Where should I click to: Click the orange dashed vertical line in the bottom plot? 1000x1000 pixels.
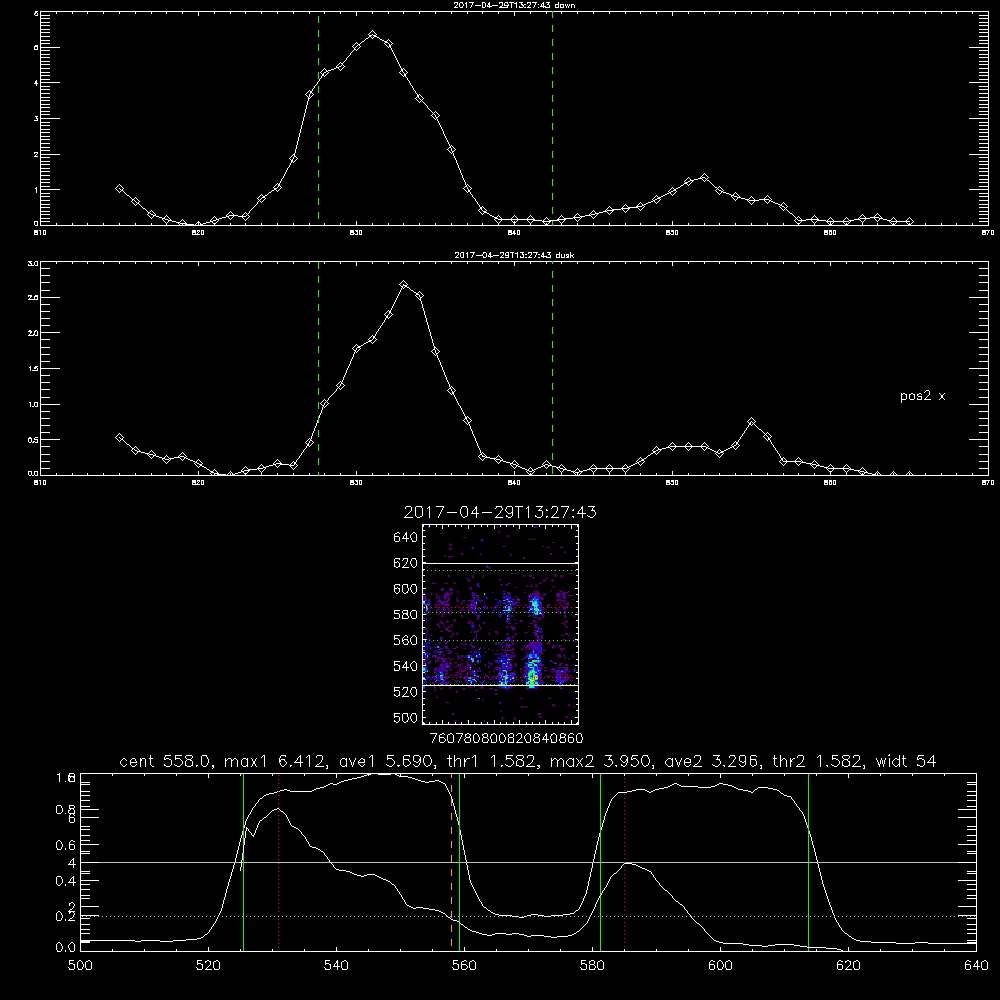click(452, 862)
